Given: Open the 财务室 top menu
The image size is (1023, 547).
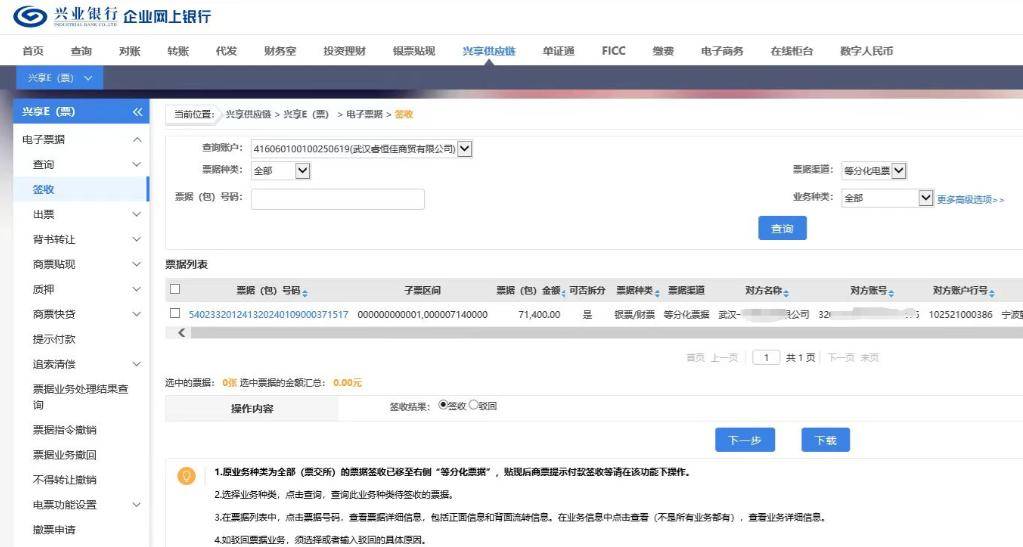Looking at the screenshot, I should (x=280, y=51).
